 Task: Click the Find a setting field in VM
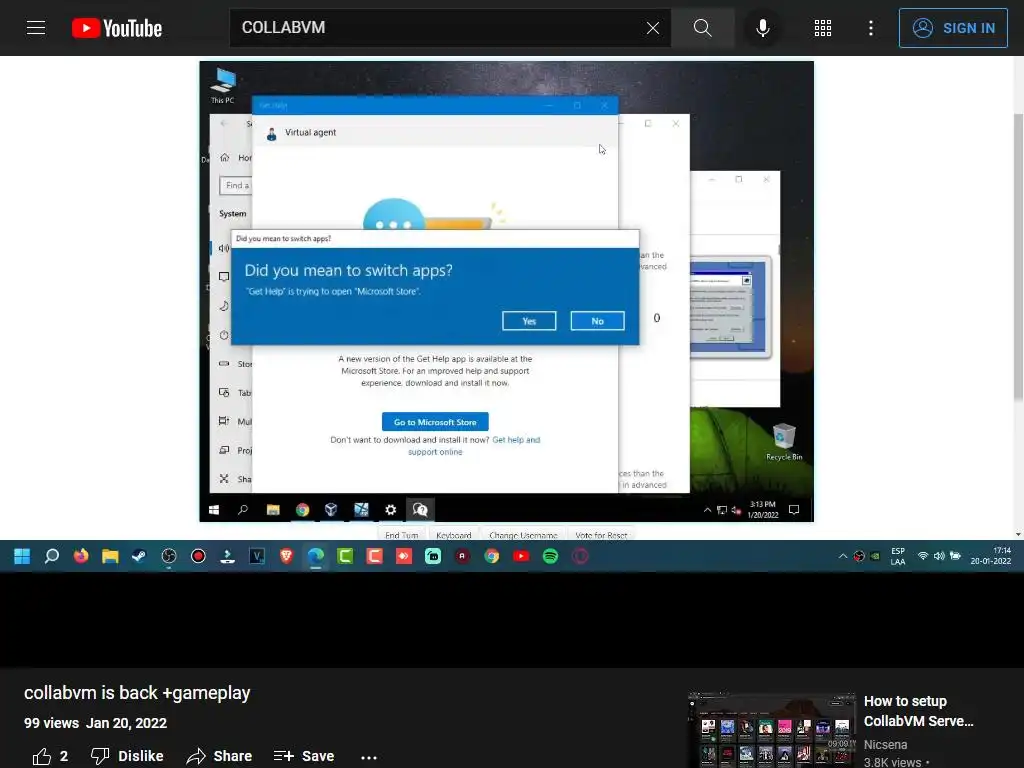click(x=236, y=185)
